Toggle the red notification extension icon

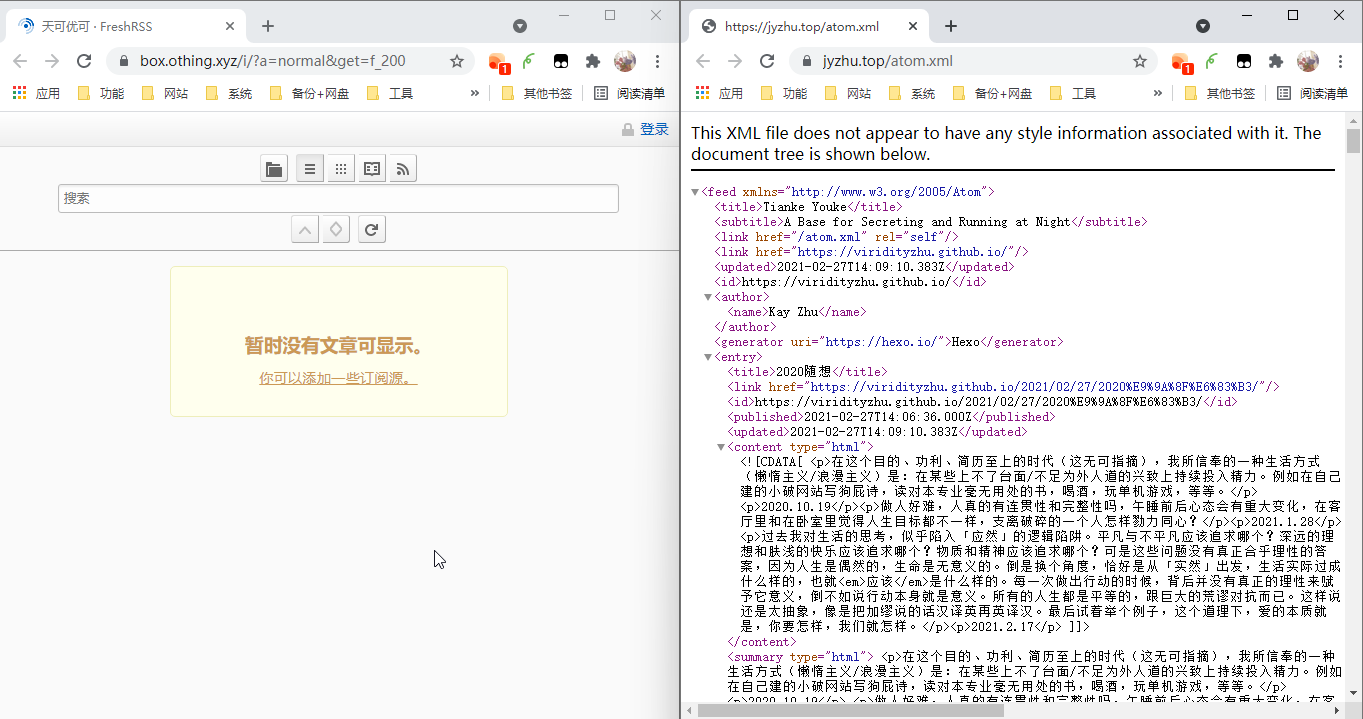pyautogui.click(x=499, y=61)
